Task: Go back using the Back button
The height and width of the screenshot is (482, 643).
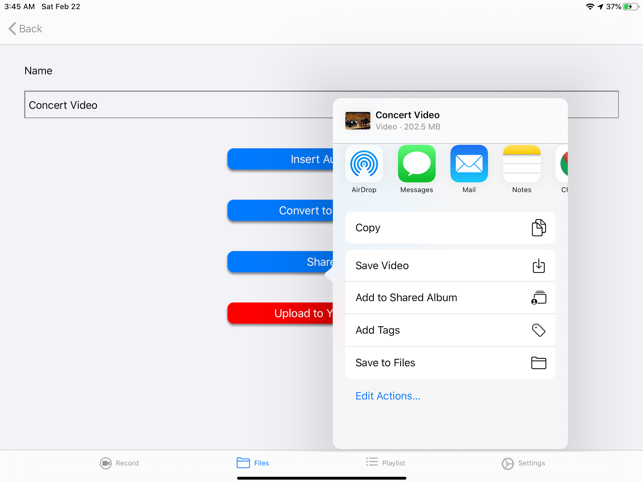Action: coord(25,29)
